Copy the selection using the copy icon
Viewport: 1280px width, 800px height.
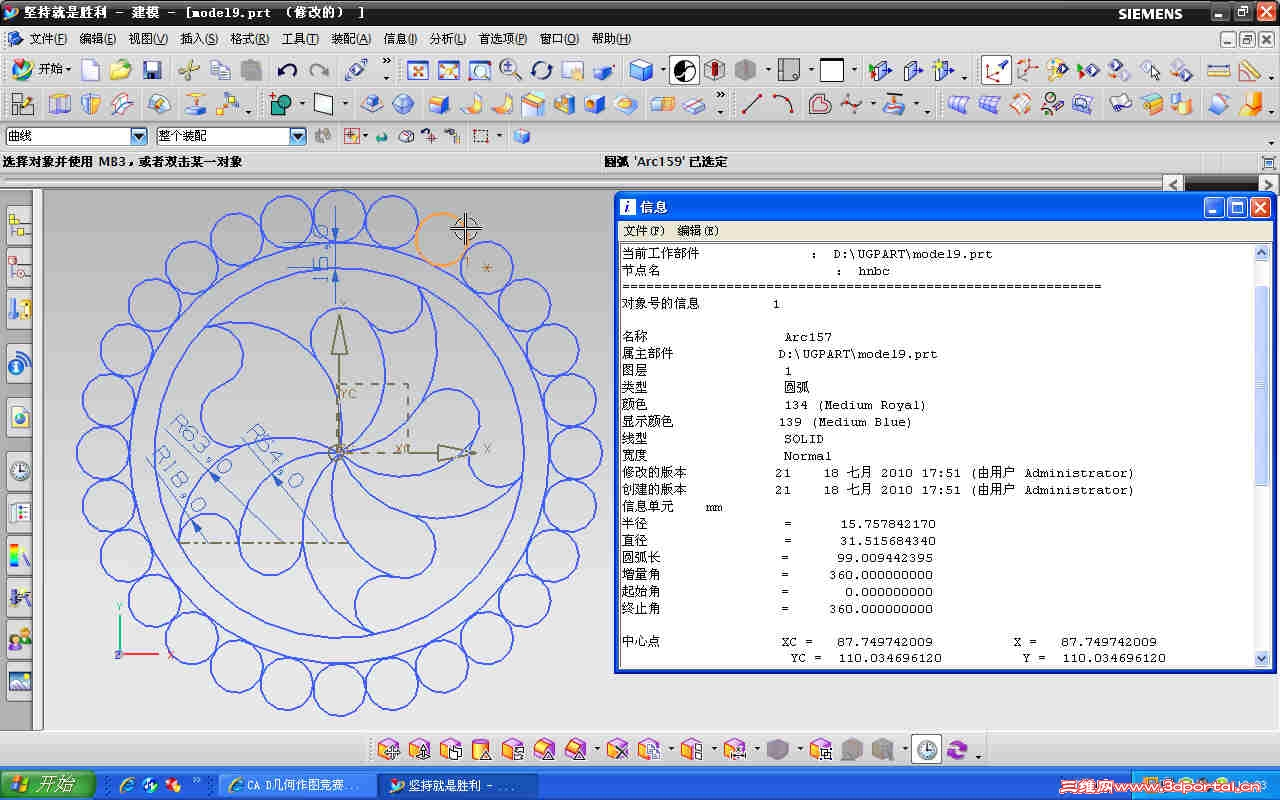pyautogui.click(x=220, y=70)
